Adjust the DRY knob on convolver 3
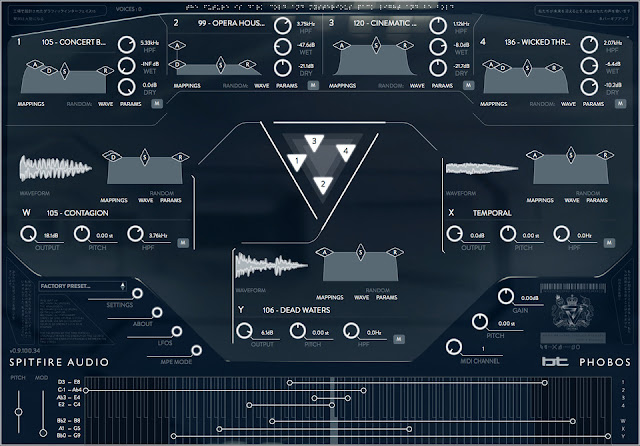Screen dimensions: 640x446 tap(438, 68)
